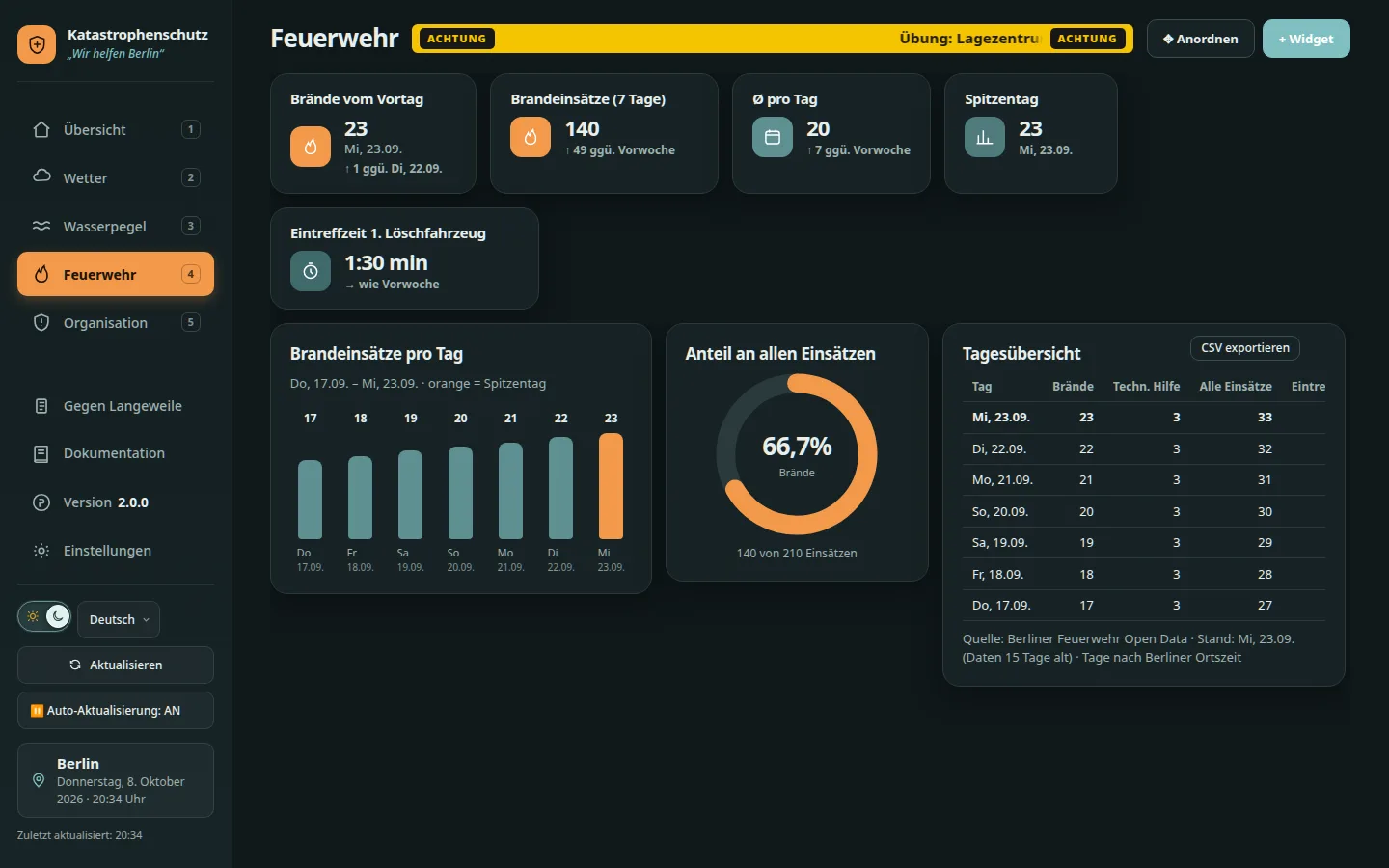The height and width of the screenshot is (868, 1389).
Task: Click the Dokumentation link
Action: coord(116,453)
